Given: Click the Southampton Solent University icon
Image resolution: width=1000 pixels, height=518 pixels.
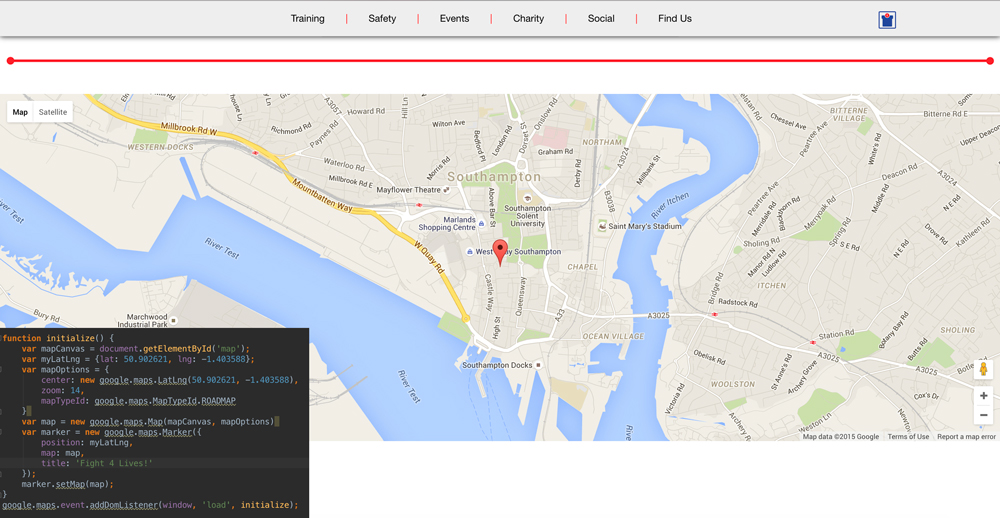Looking at the screenshot, I should coord(527,198).
